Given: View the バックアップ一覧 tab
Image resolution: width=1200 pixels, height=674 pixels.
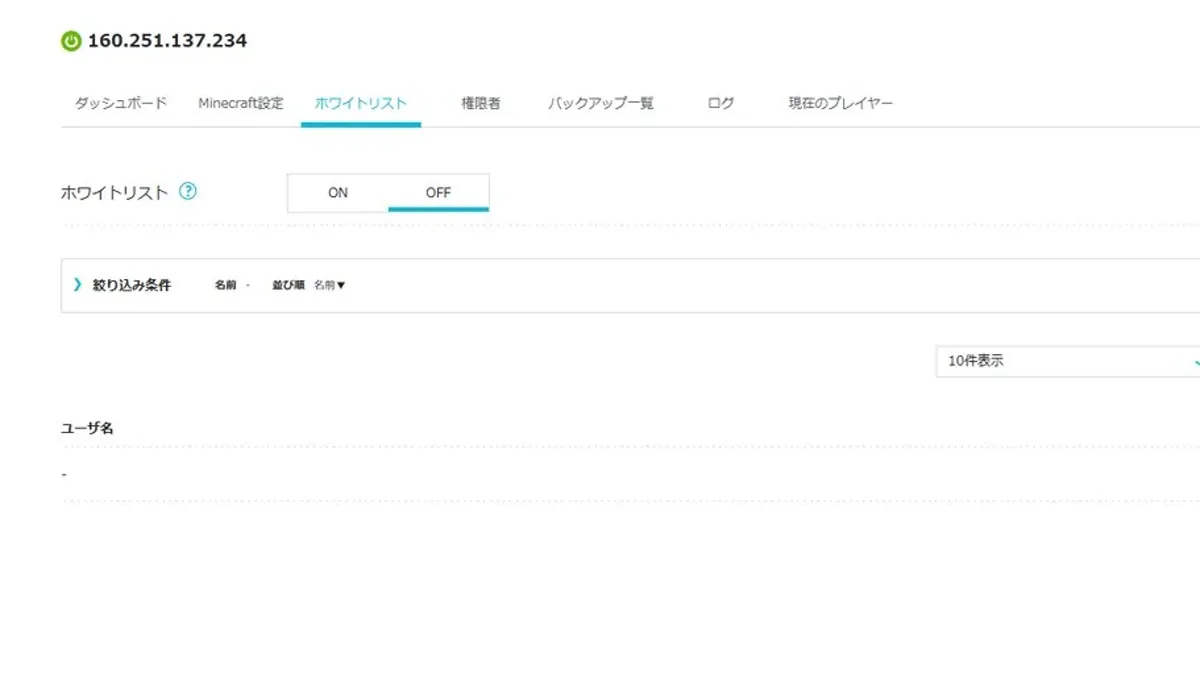Looking at the screenshot, I should (x=601, y=102).
